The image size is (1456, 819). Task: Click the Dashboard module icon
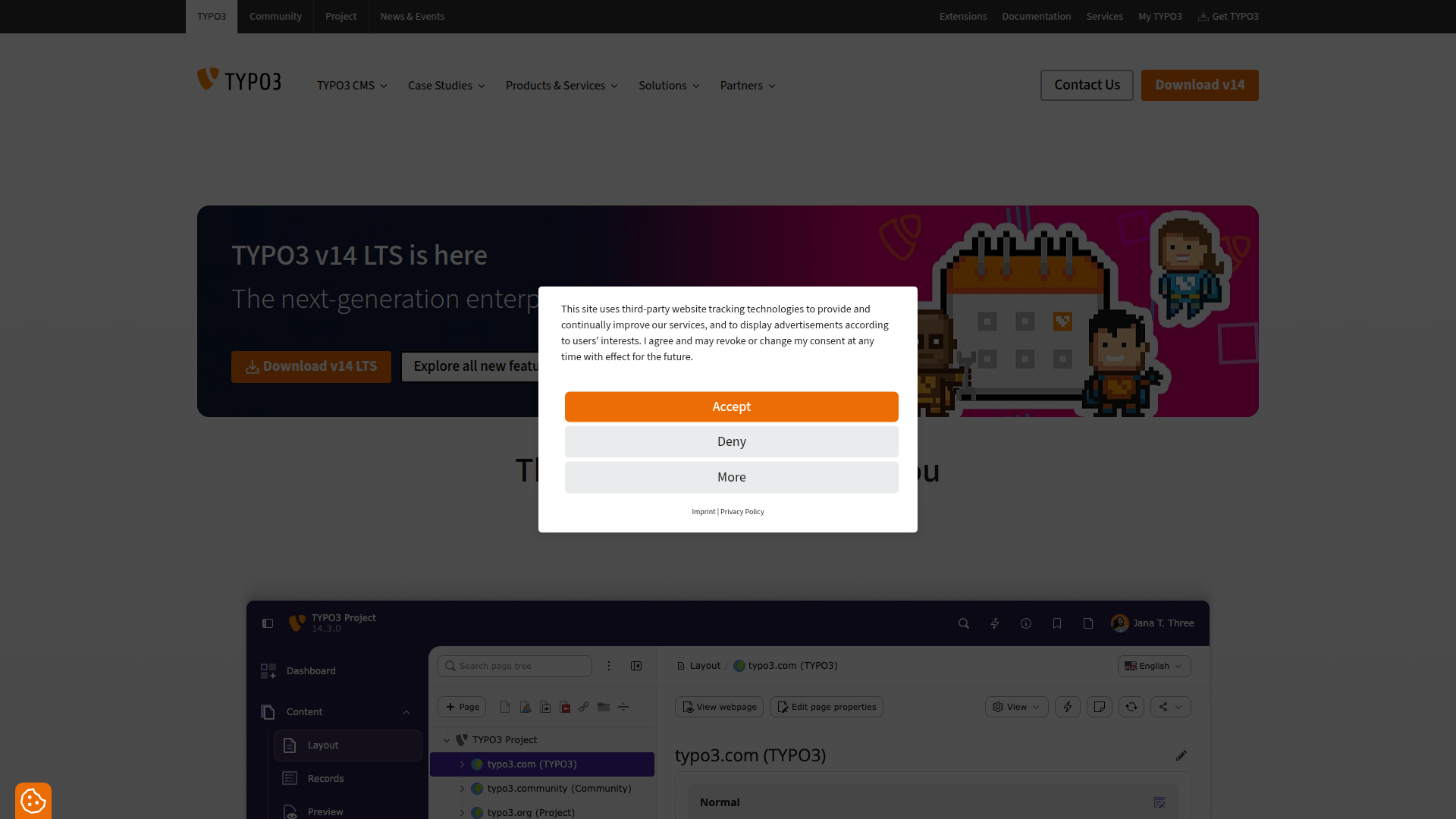pos(268,671)
